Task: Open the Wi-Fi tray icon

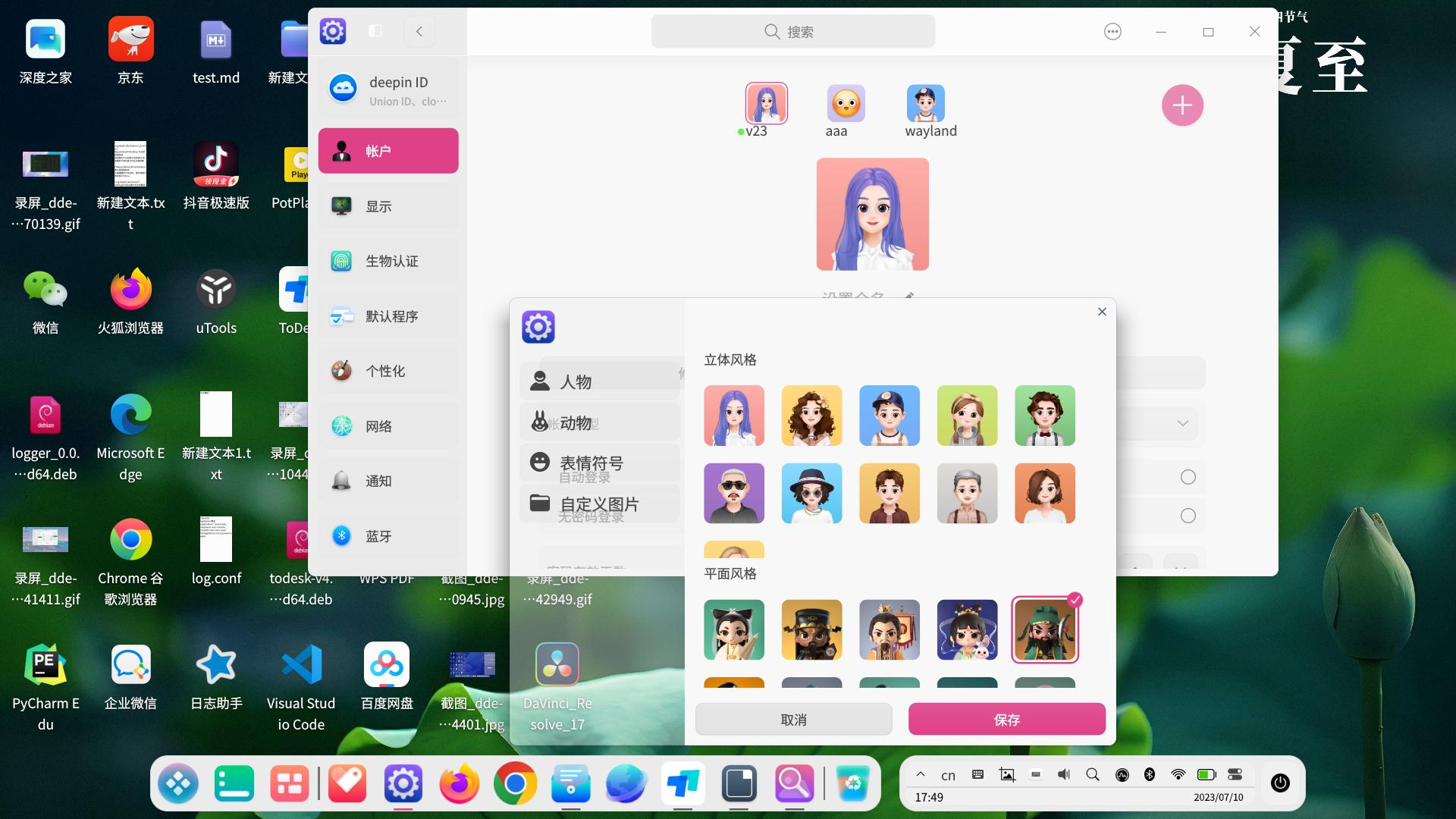Action: (1178, 774)
